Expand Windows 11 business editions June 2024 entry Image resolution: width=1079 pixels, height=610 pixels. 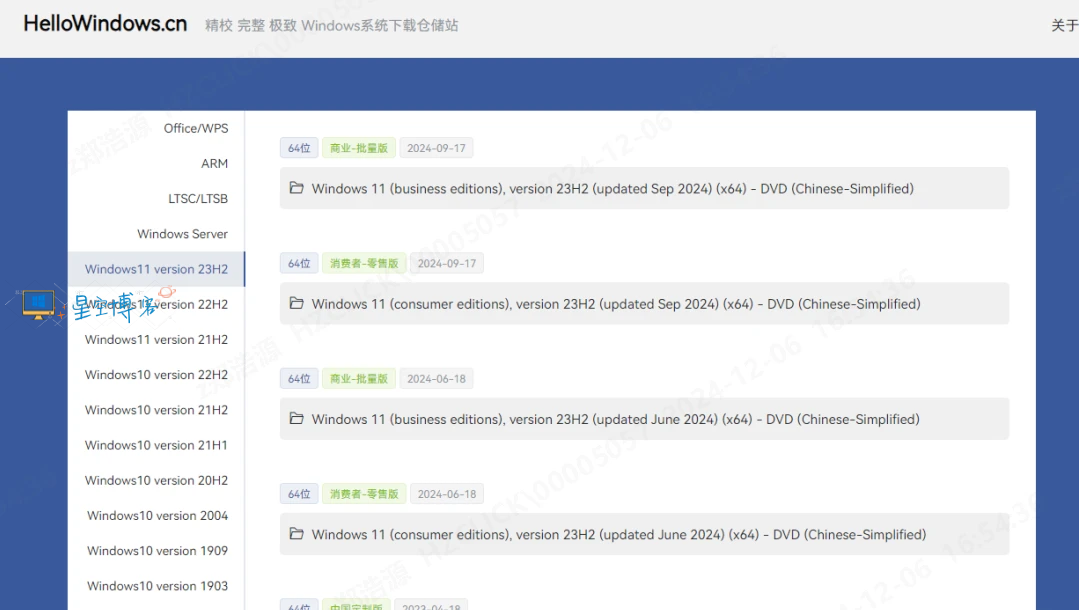point(644,419)
